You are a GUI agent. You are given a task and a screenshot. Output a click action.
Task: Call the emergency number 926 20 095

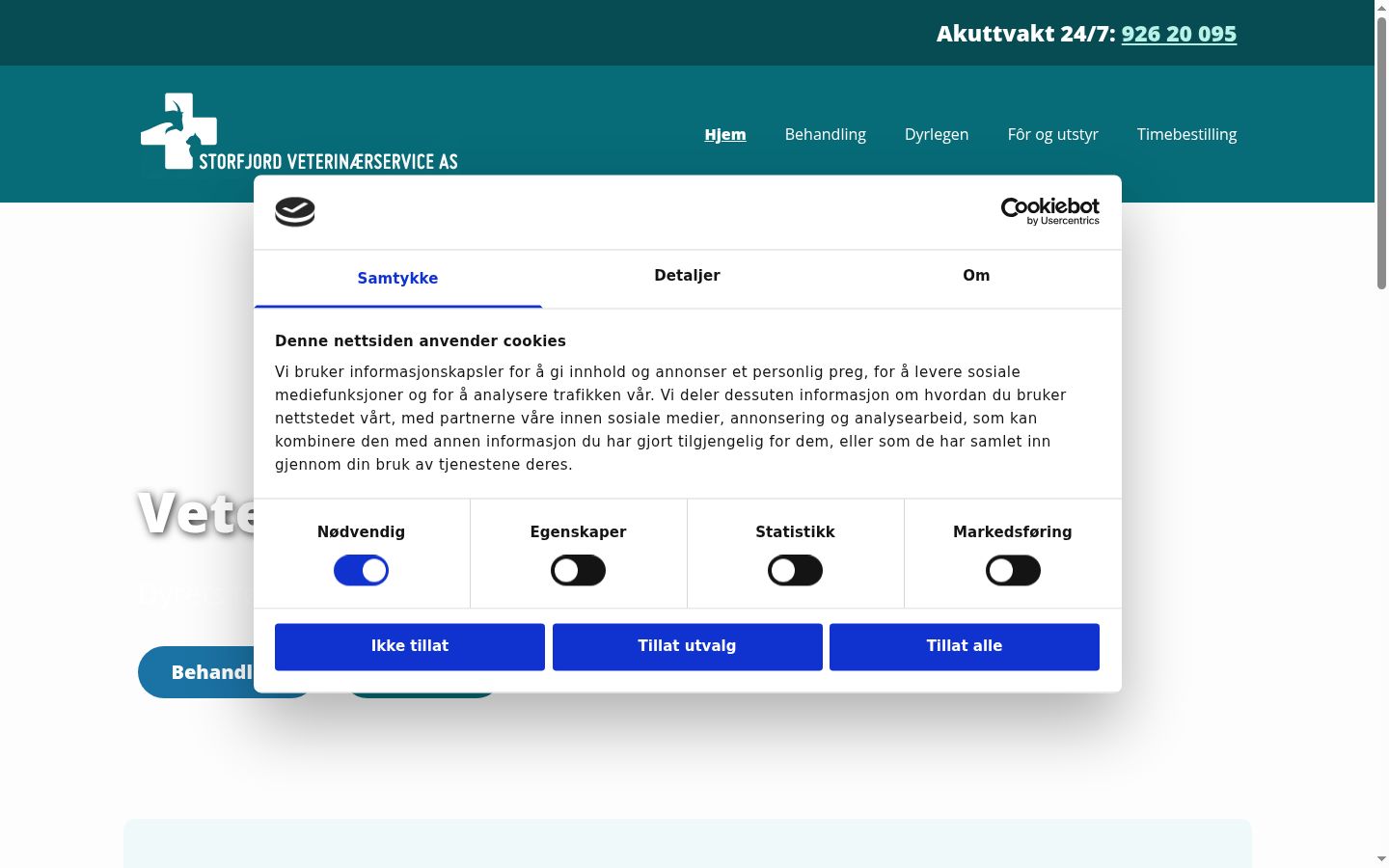1179,34
